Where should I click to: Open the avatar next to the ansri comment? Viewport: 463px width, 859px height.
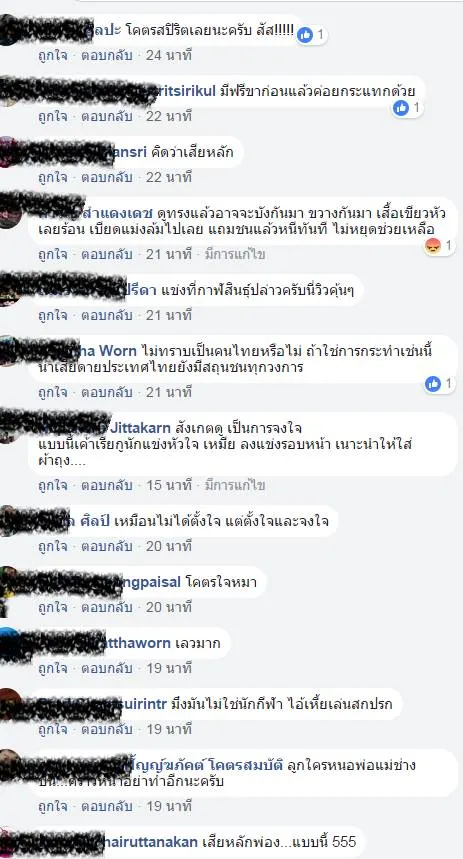pyautogui.click(x=8, y=151)
